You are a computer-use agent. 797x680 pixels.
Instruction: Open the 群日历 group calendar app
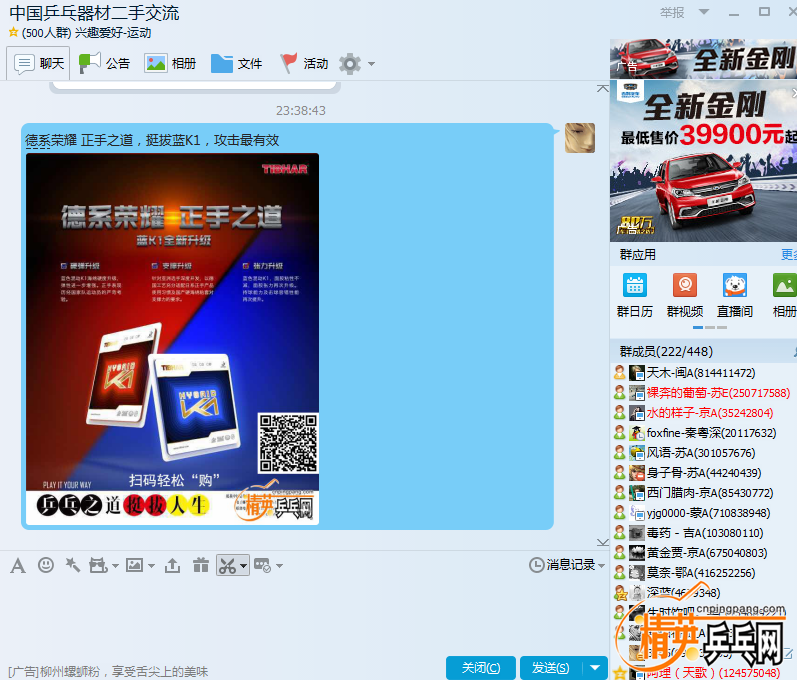coord(634,295)
